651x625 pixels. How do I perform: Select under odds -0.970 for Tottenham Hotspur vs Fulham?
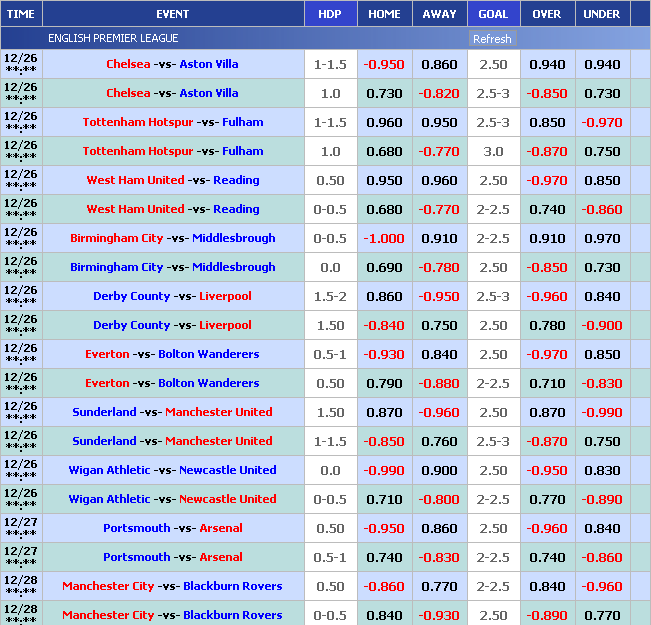coord(602,122)
